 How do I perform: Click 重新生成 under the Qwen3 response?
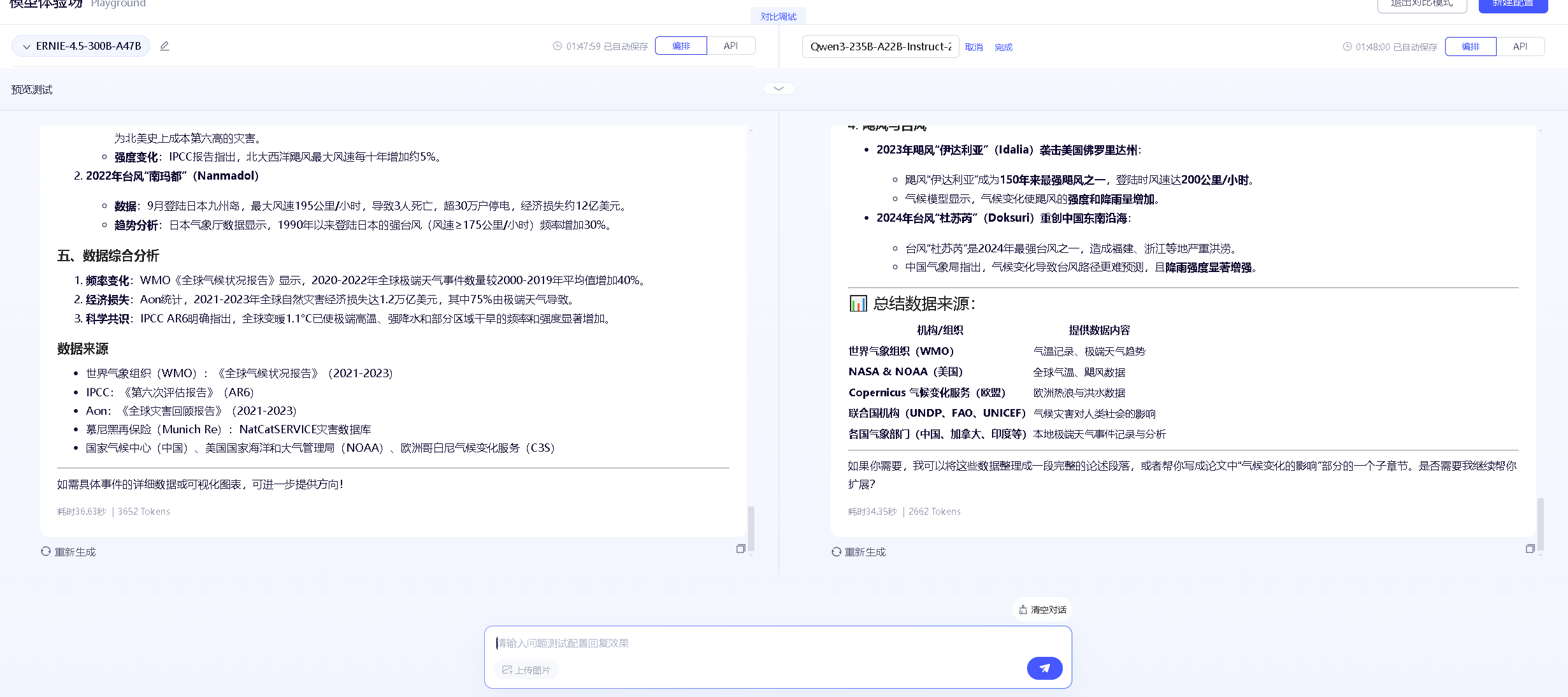858,552
